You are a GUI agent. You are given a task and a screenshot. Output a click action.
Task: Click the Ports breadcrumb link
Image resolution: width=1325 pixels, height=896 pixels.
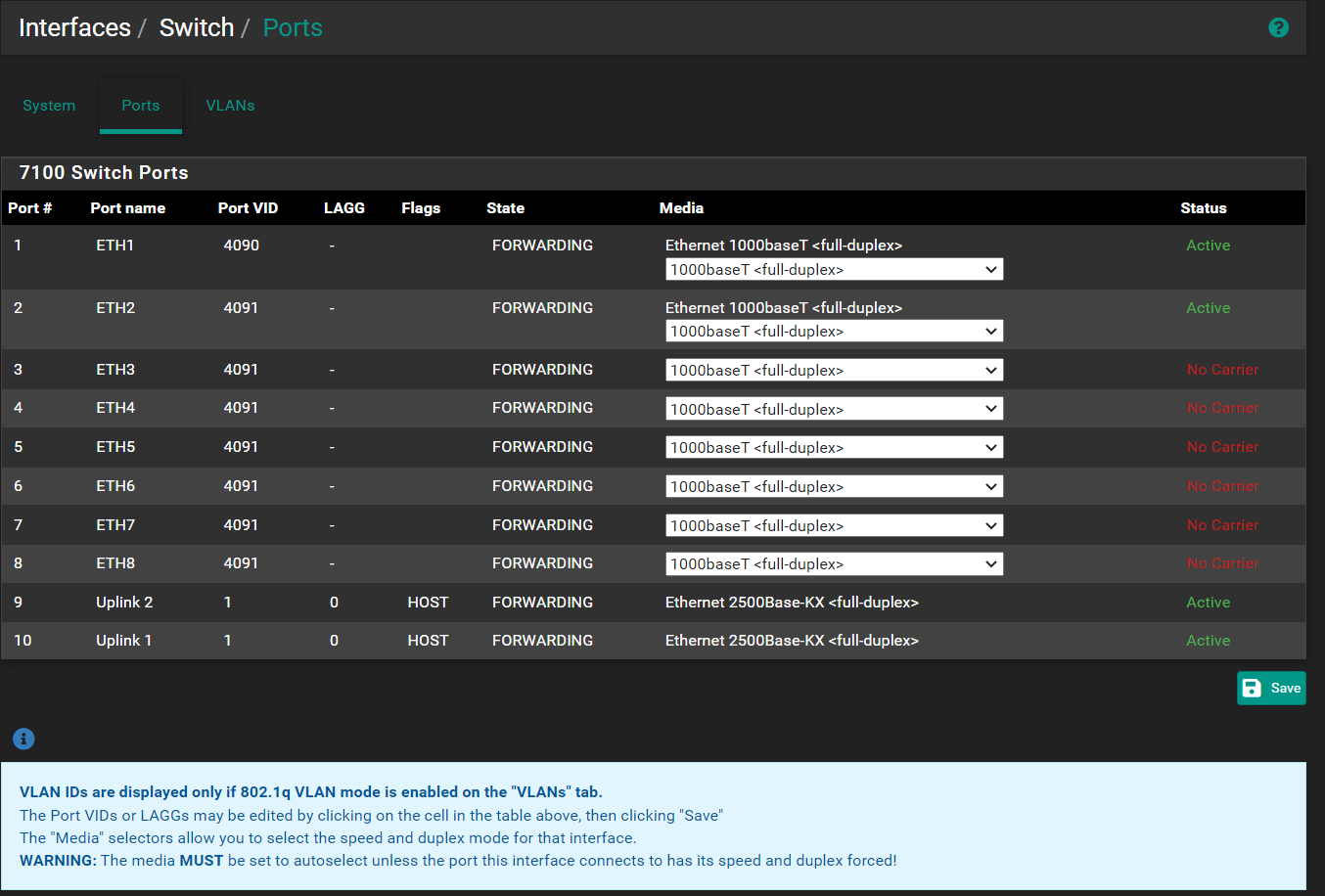tap(293, 27)
